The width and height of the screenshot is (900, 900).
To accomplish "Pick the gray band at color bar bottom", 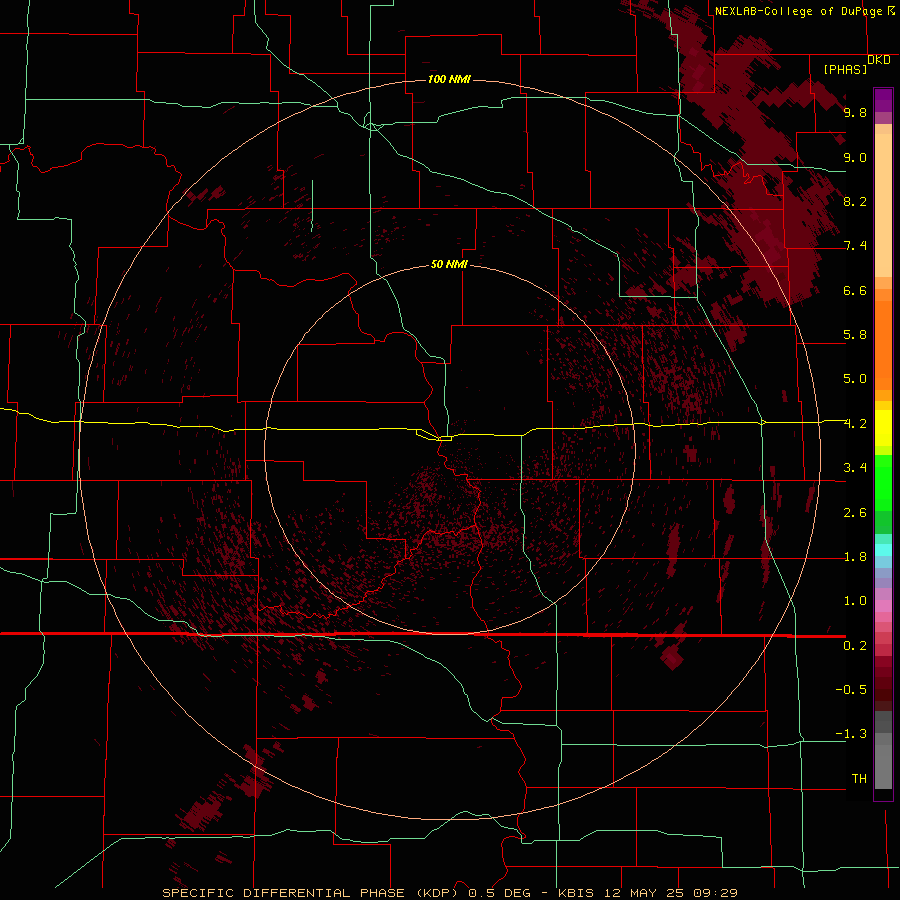I will (x=883, y=766).
